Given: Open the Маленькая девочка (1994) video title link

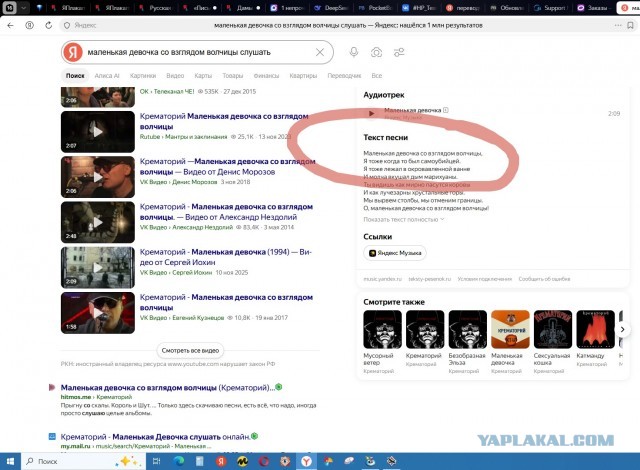Looking at the screenshot, I should [226, 257].
